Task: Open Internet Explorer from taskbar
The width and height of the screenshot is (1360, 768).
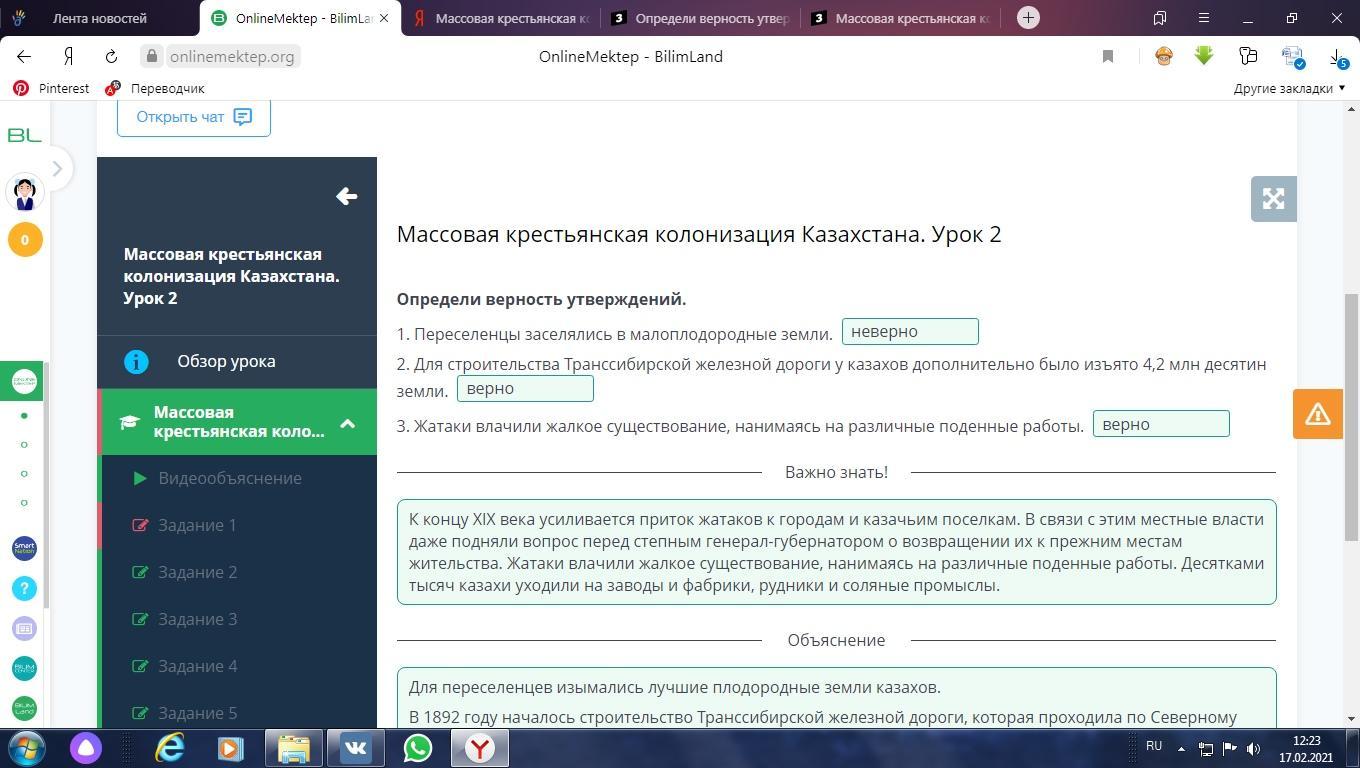Action: click(x=170, y=748)
